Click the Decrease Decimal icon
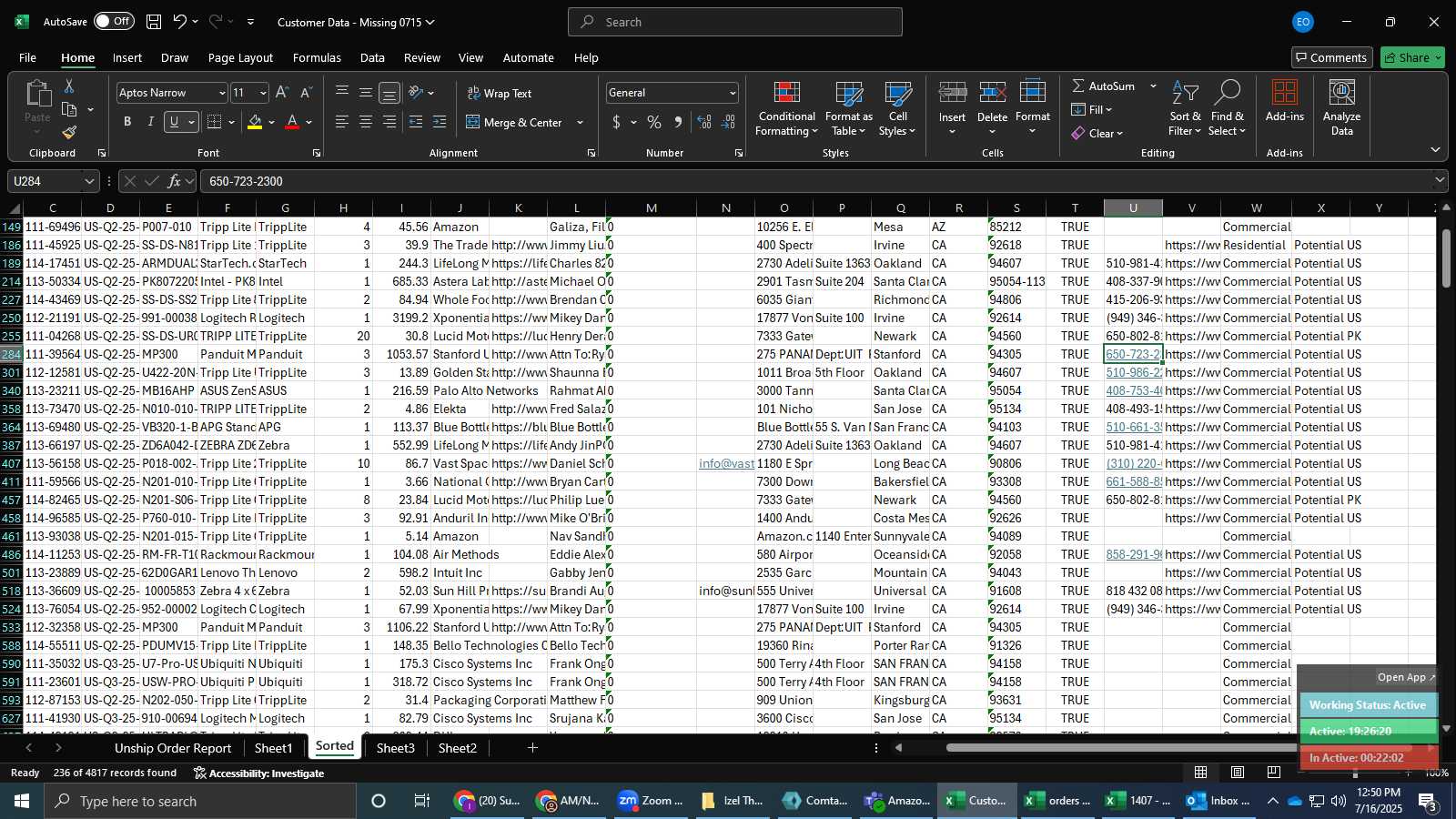This screenshot has height=819, width=1456. [x=729, y=122]
